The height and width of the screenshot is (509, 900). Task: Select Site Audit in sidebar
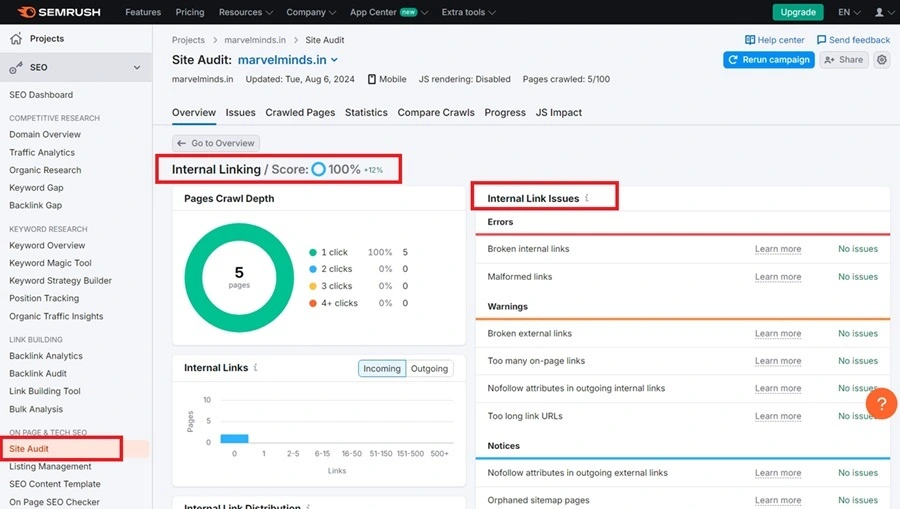29,449
